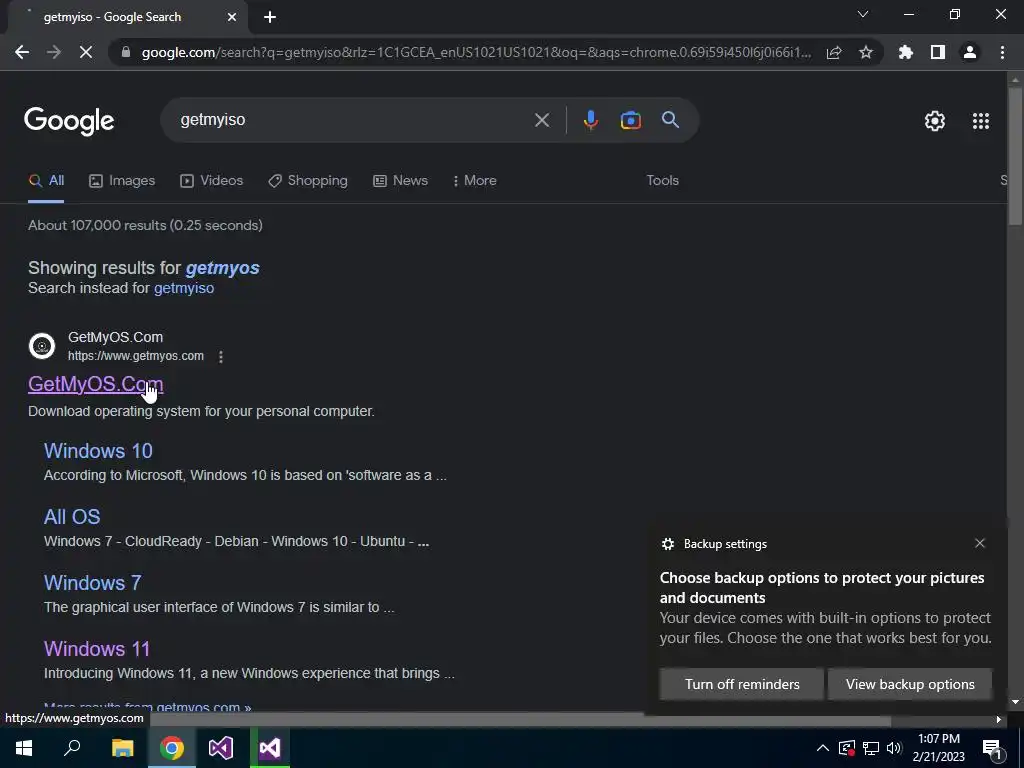This screenshot has width=1024, height=768.
Task: Open result options three dots
Action: pyautogui.click(x=221, y=357)
